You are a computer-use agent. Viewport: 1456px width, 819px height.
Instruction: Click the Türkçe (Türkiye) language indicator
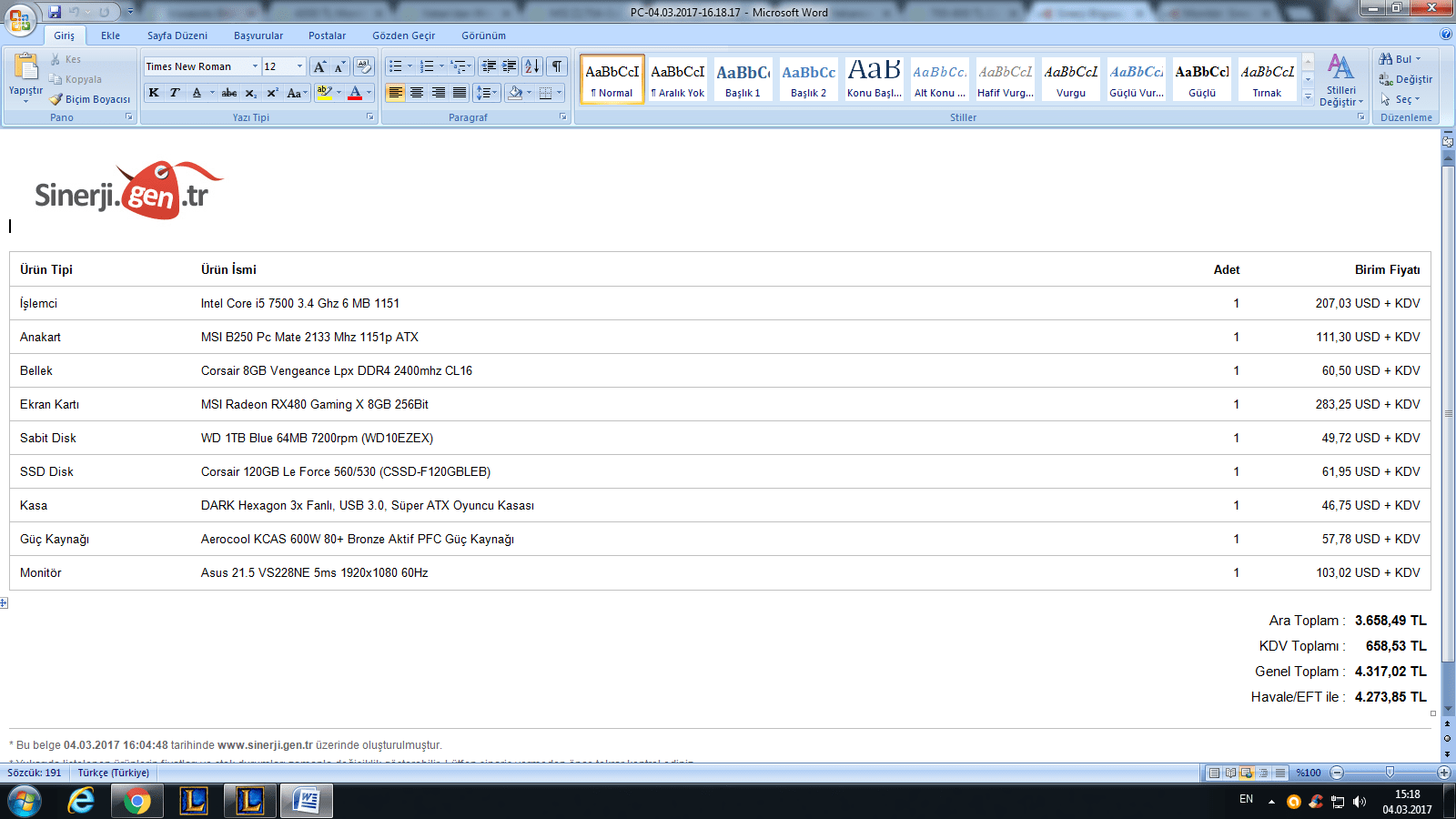pyautogui.click(x=114, y=773)
